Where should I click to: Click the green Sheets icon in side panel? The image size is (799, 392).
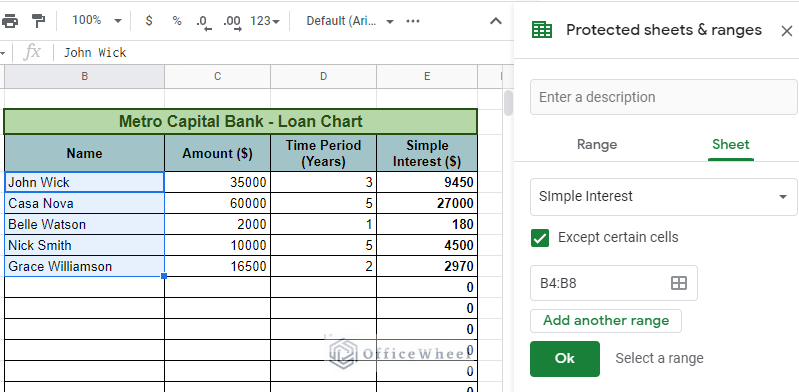click(x=542, y=30)
